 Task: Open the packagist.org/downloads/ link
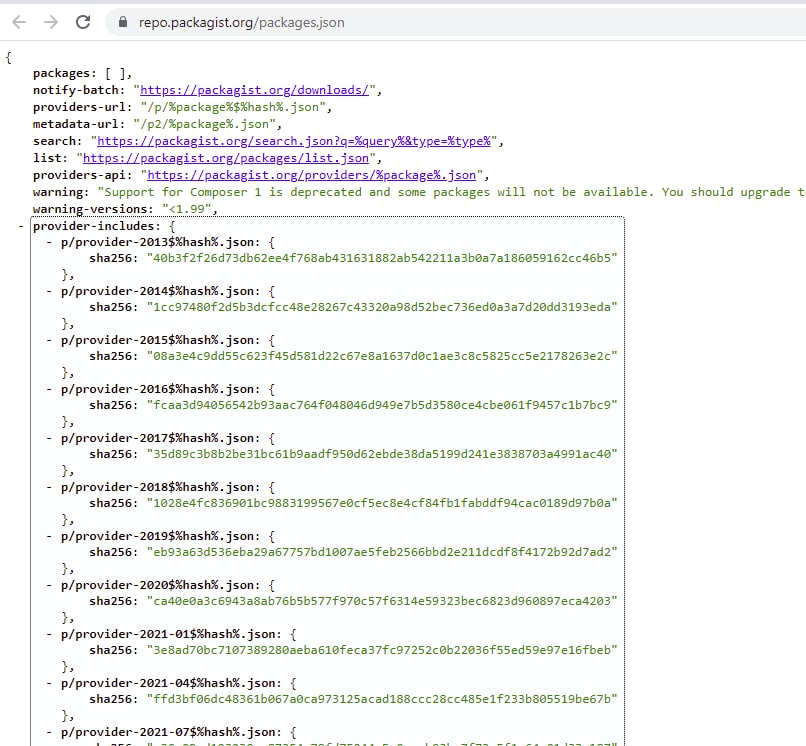point(254,90)
